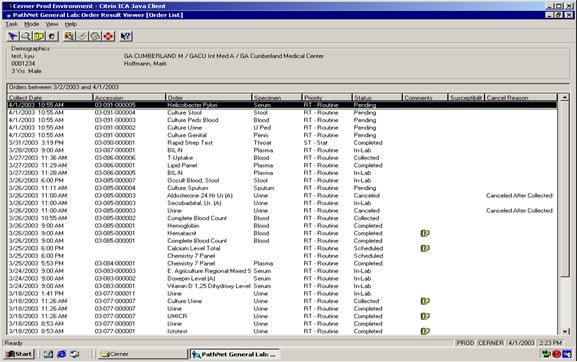The height and width of the screenshot is (362, 577).
Task: Open the comment icon on the UMICR row
Action: point(425,316)
